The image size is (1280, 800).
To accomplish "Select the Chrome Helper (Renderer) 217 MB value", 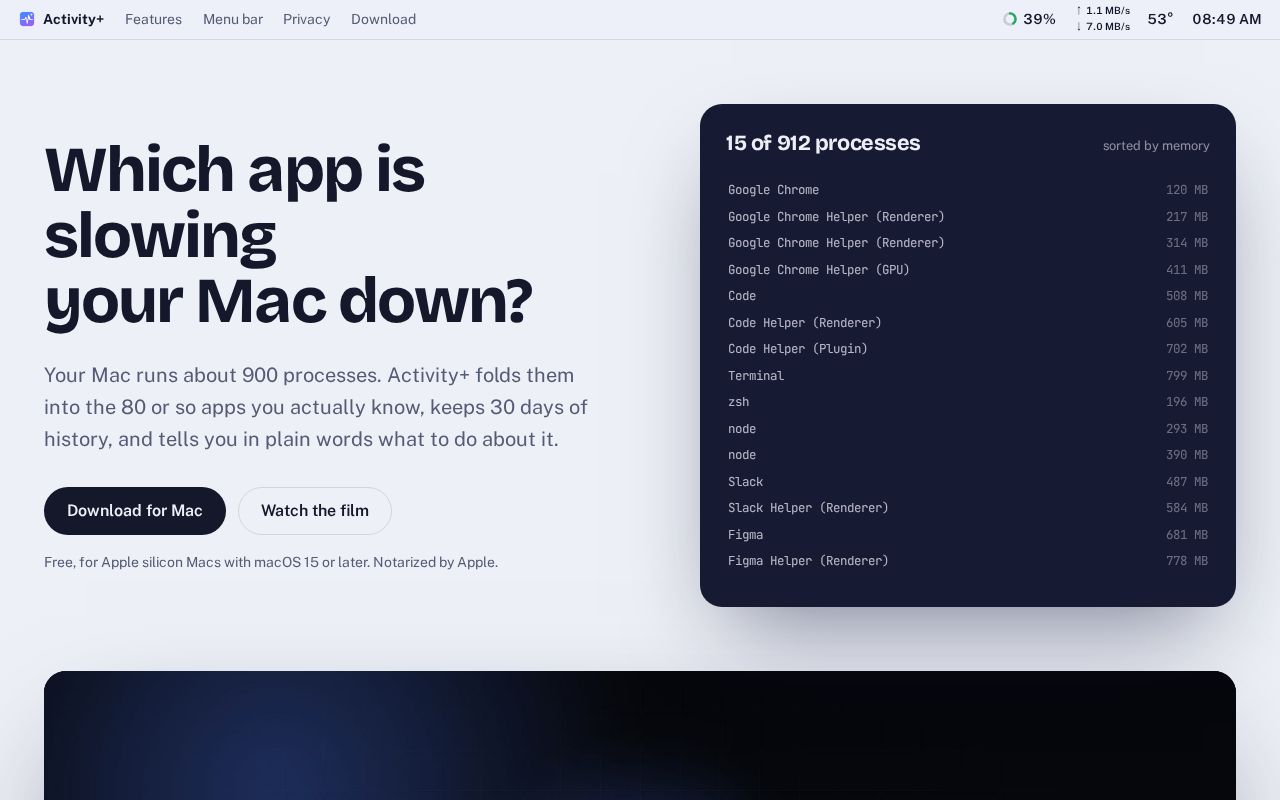I will point(1187,217).
